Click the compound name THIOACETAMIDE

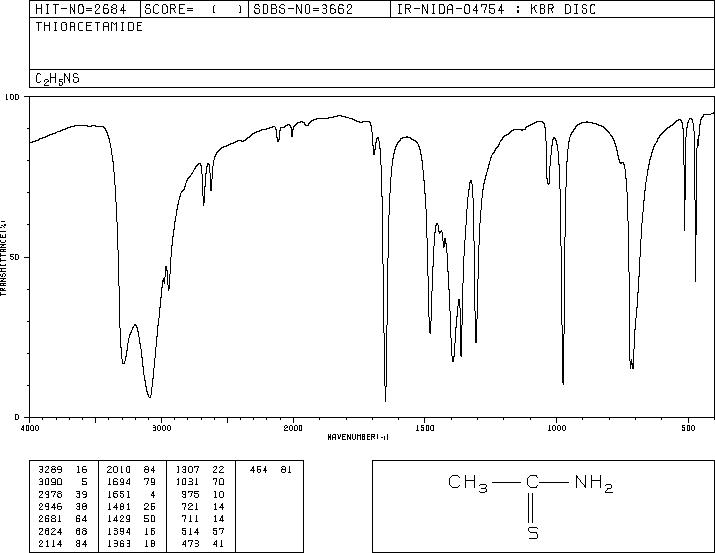point(89,27)
